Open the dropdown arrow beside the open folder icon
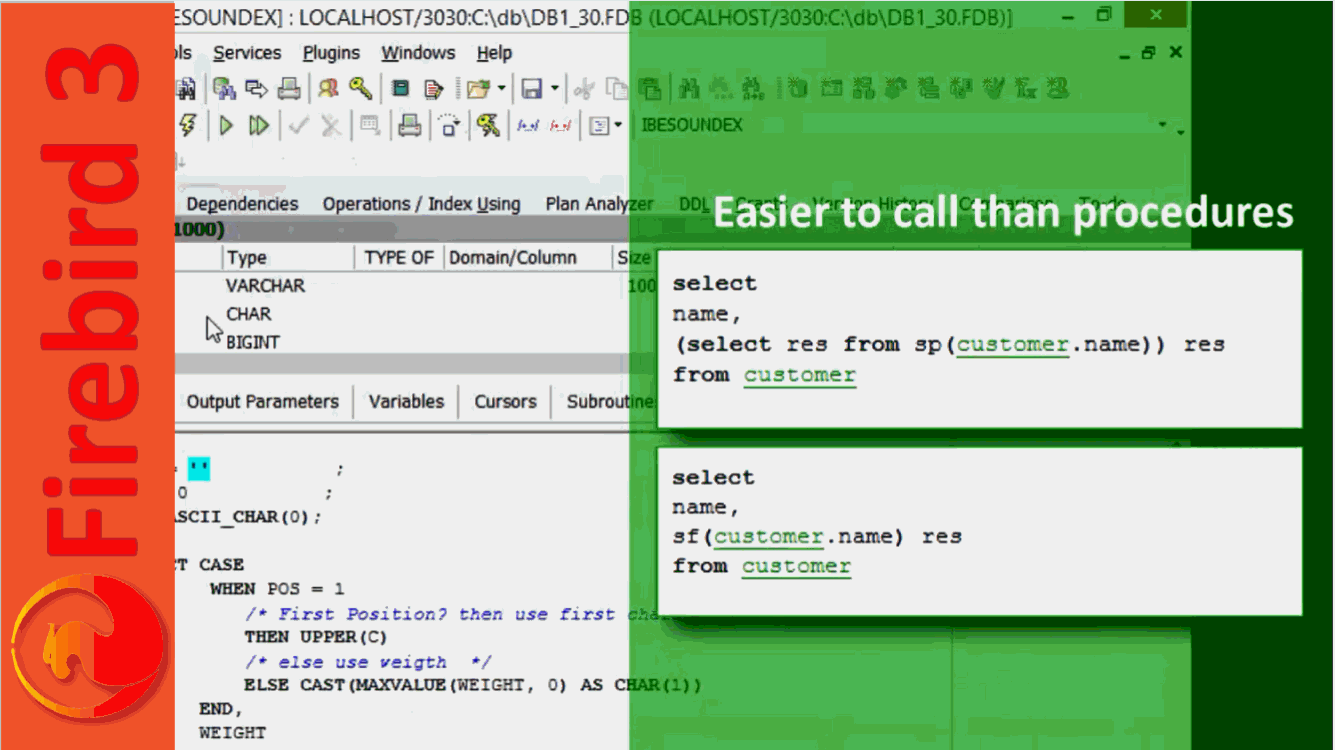The height and width of the screenshot is (750, 1335). [x=502, y=89]
